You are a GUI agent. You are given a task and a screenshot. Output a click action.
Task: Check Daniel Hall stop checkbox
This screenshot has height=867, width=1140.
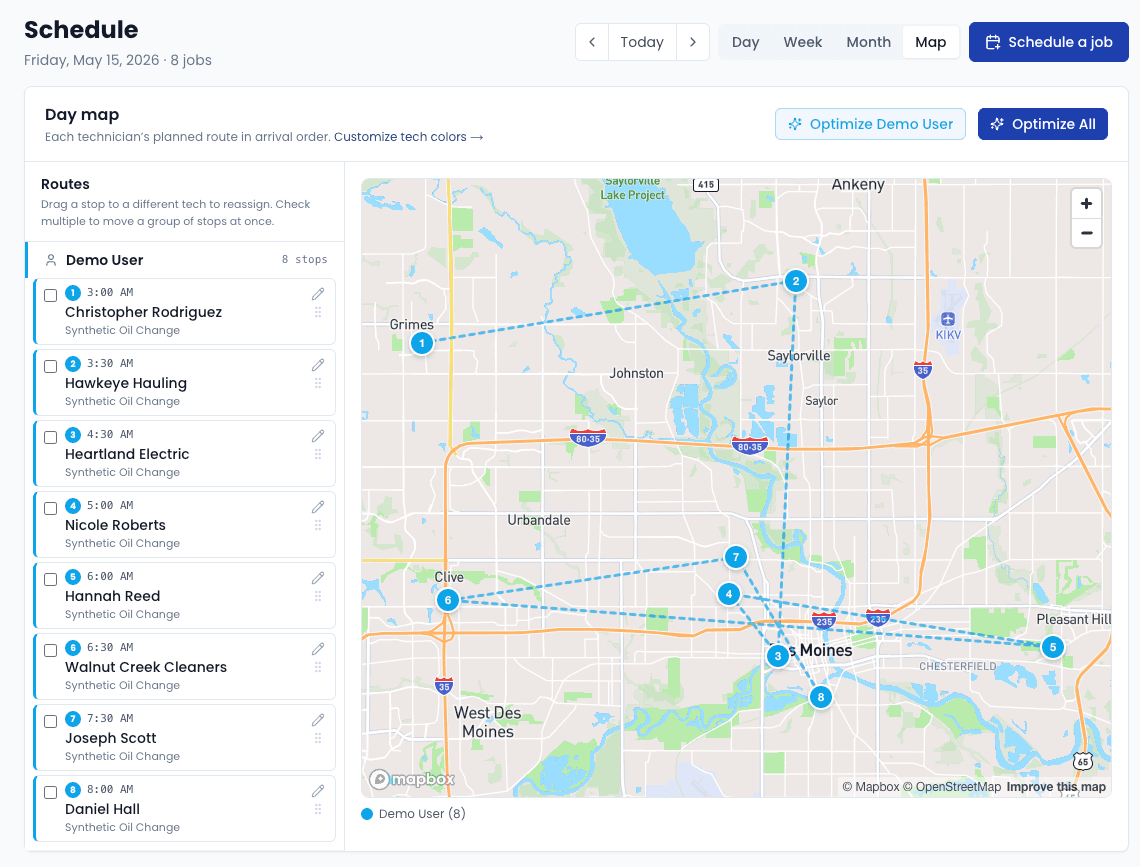click(50, 792)
